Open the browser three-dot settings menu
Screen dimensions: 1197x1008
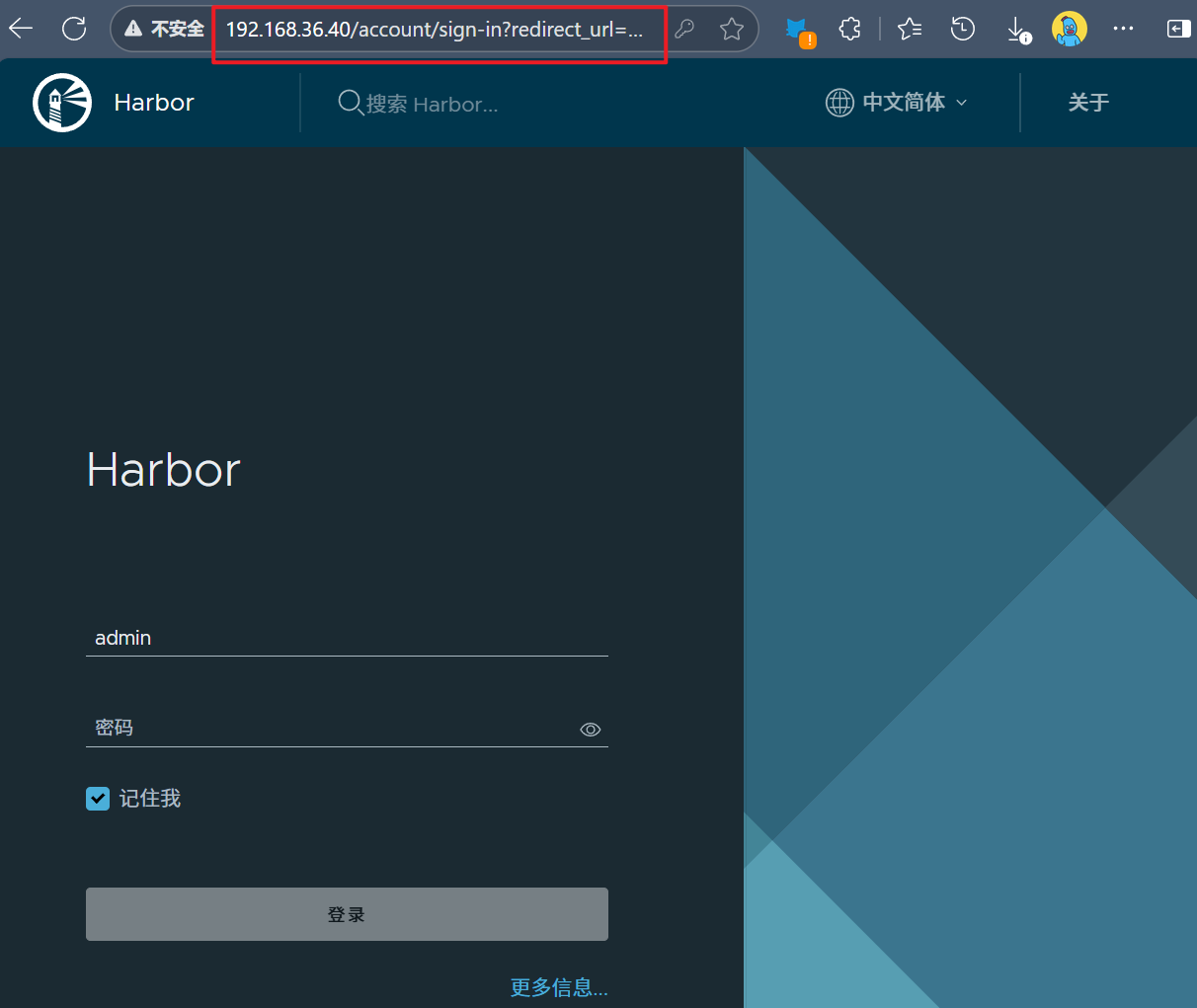(x=1123, y=29)
